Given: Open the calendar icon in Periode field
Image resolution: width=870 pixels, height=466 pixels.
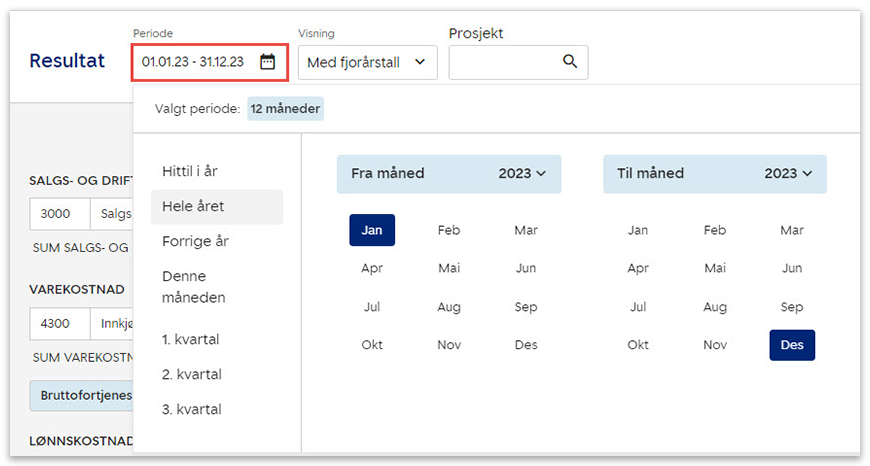Looking at the screenshot, I should [x=267, y=62].
